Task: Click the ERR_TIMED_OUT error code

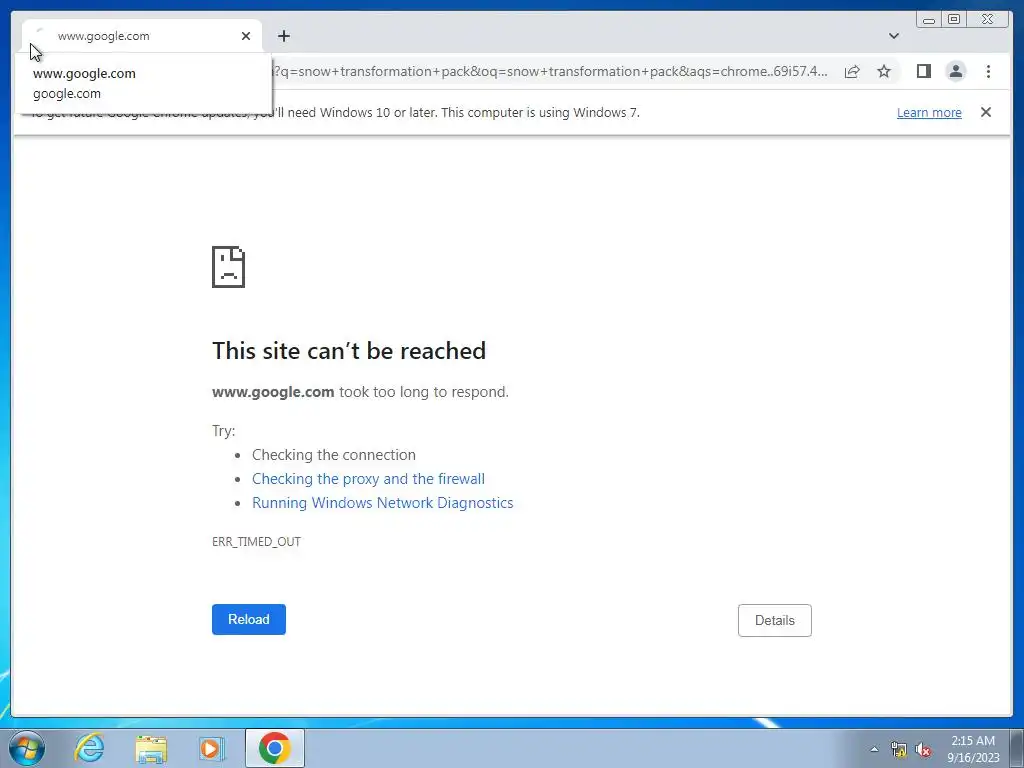Action: (256, 541)
